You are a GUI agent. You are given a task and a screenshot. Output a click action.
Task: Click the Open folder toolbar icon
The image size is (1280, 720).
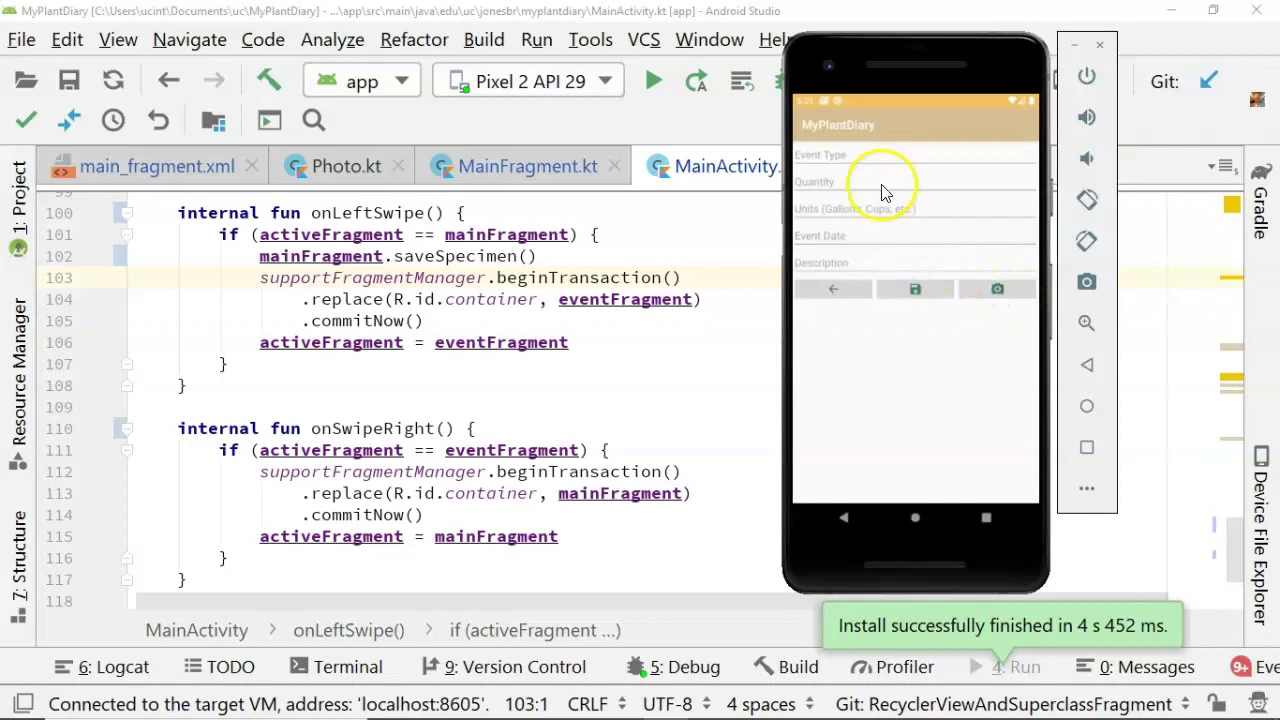coord(26,81)
